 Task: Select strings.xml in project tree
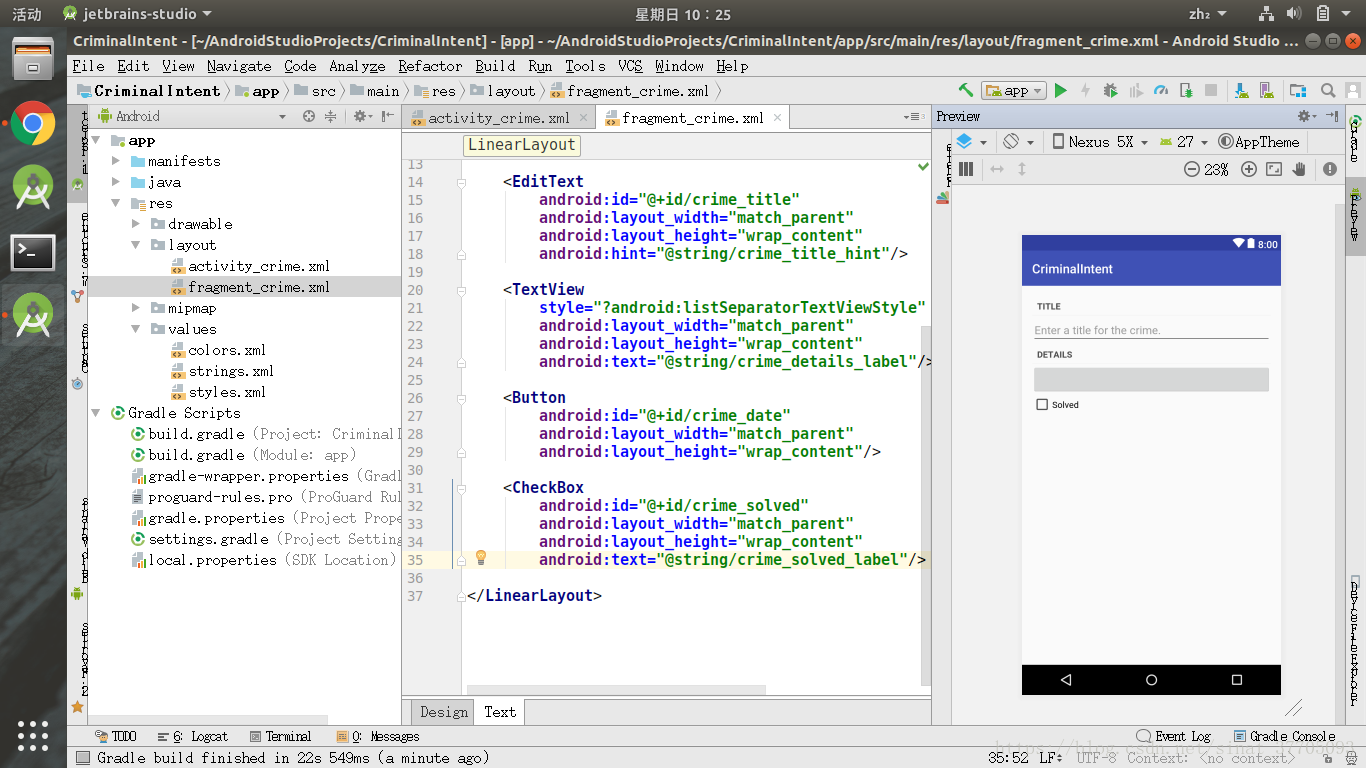pos(221,371)
